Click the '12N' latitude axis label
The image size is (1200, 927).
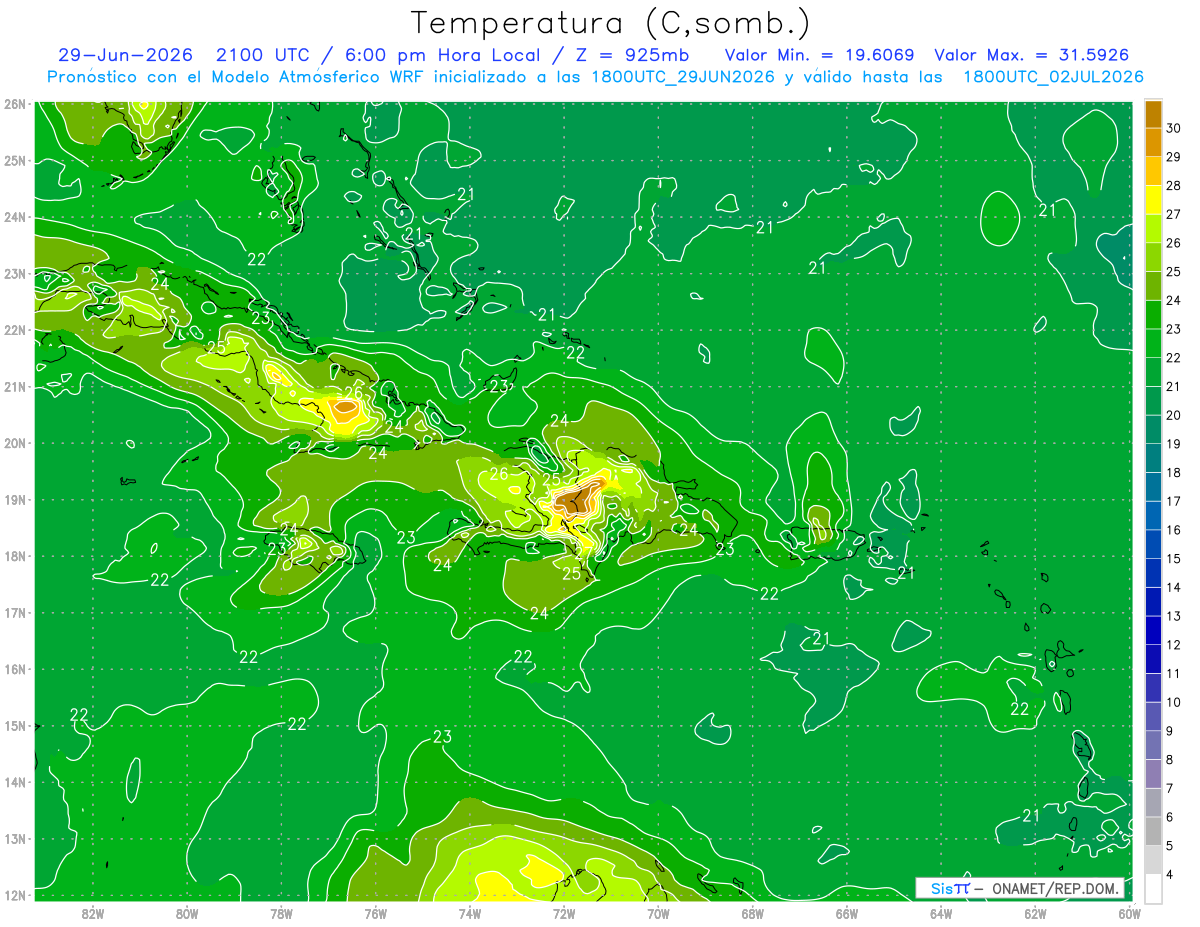(x=15, y=895)
